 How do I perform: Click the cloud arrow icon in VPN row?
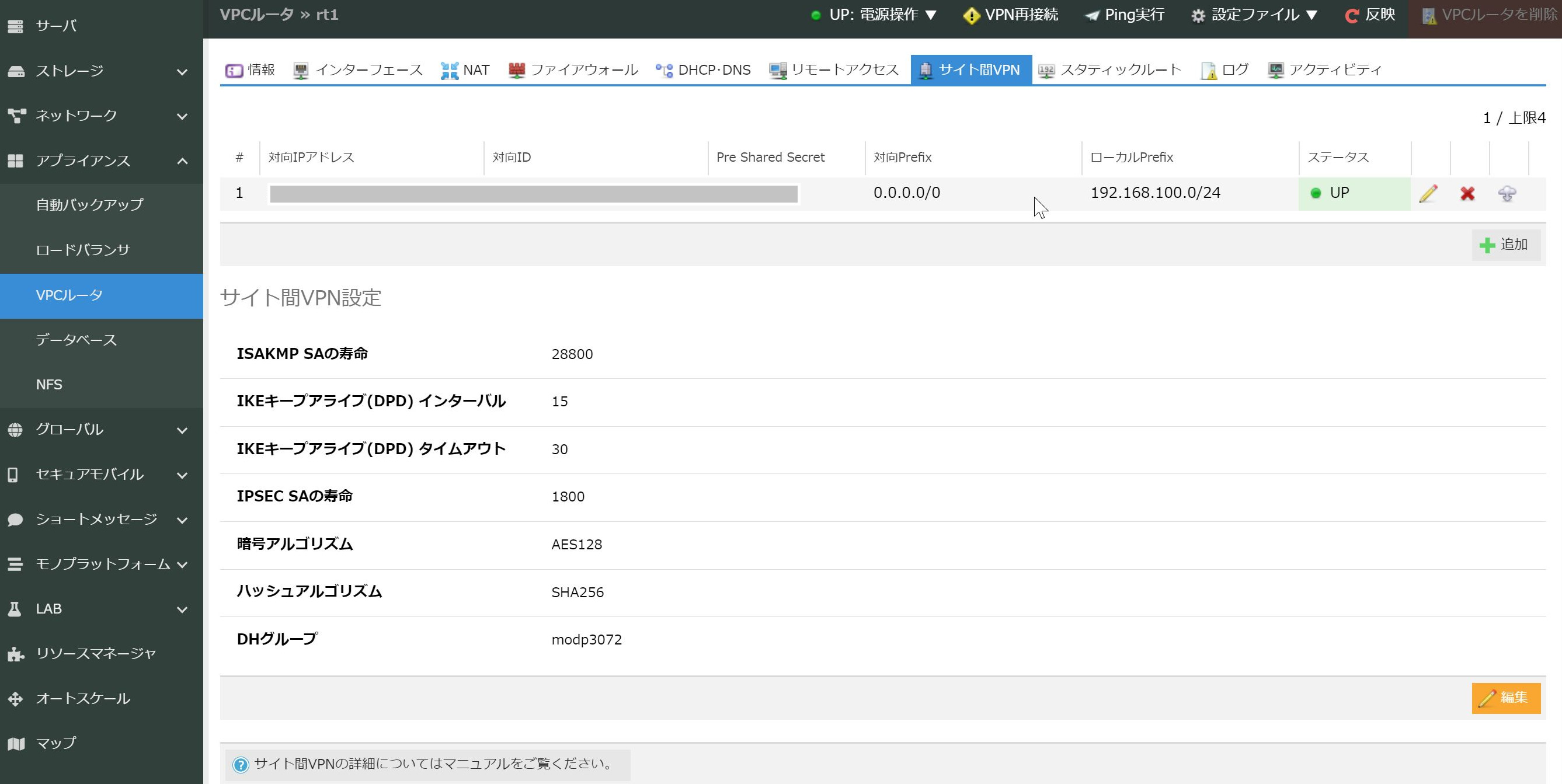pyautogui.click(x=1507, y=193)
